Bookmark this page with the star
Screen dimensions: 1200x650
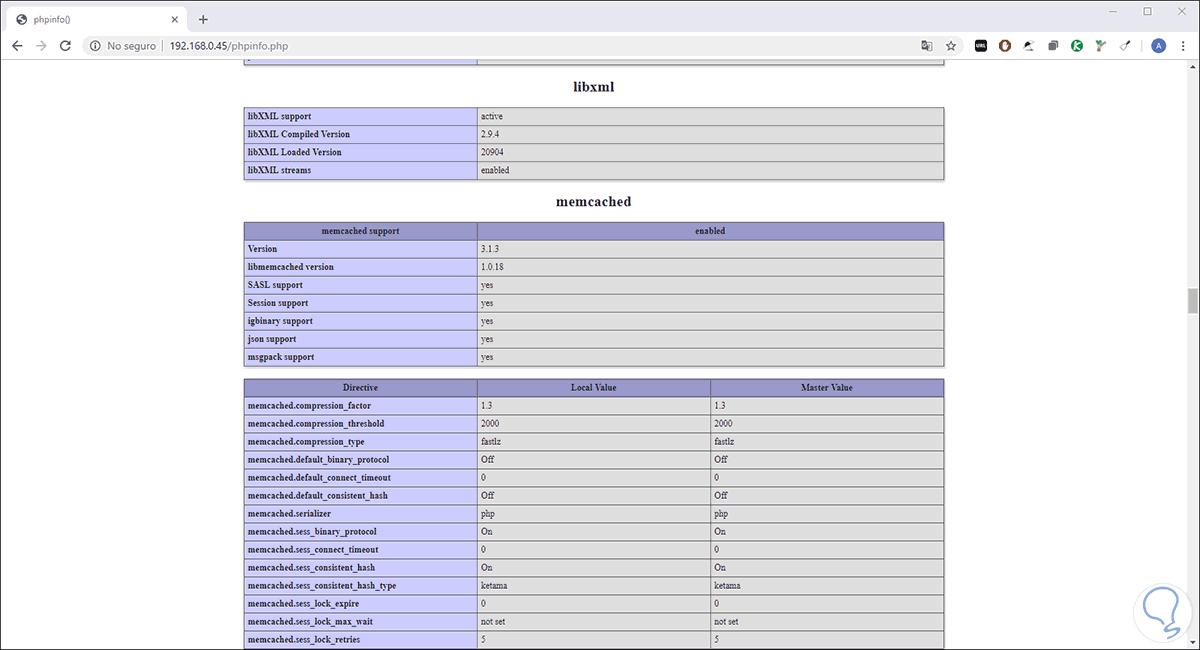tap(951, 46)
